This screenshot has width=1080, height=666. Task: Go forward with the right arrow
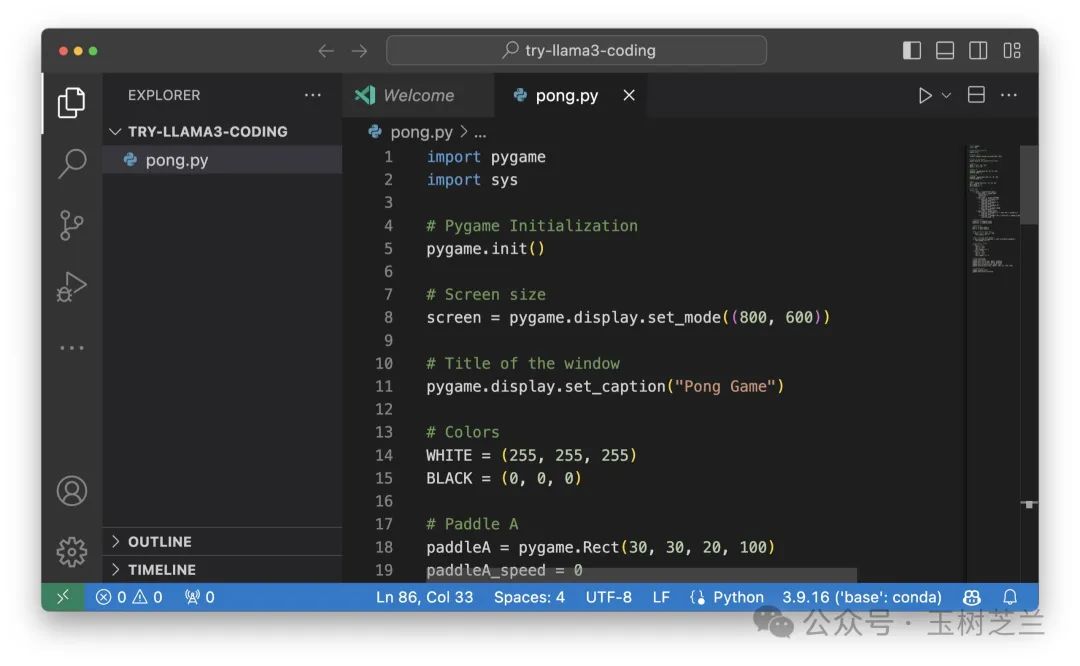pyautogui.click(x=360, y=51)
